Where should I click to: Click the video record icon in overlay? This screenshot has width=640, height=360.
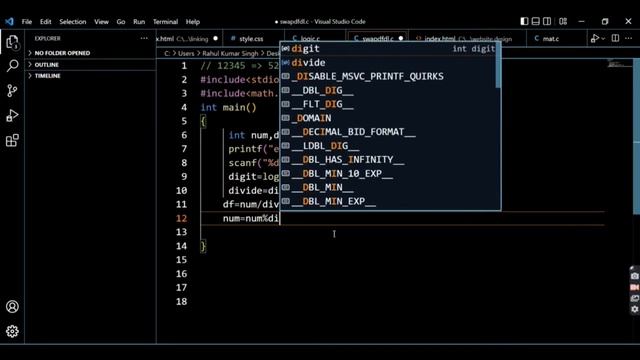634,287
